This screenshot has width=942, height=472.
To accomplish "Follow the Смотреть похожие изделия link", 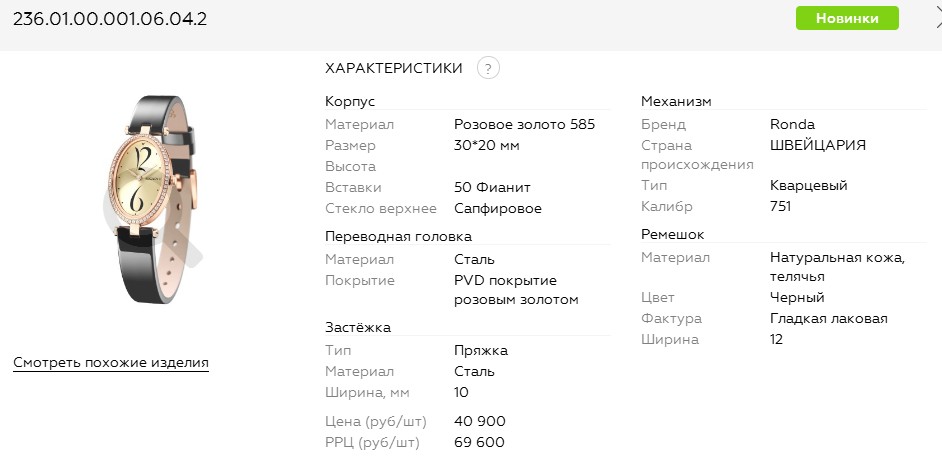I will pos(111,362).
